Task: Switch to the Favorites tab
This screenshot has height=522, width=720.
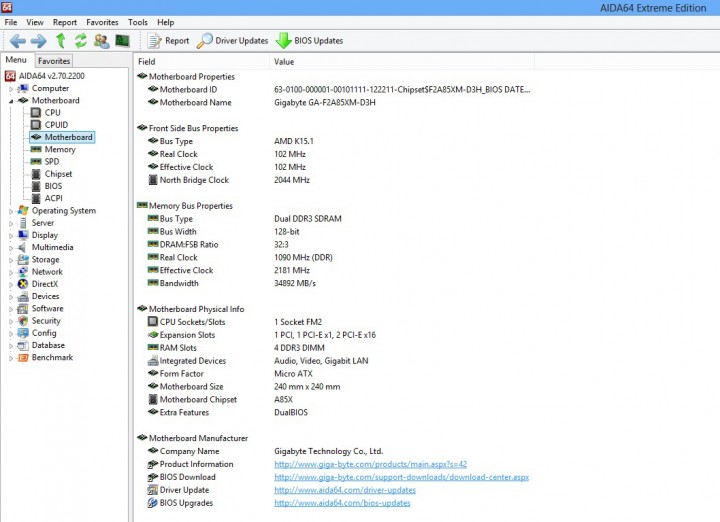Action: (54, 61)
